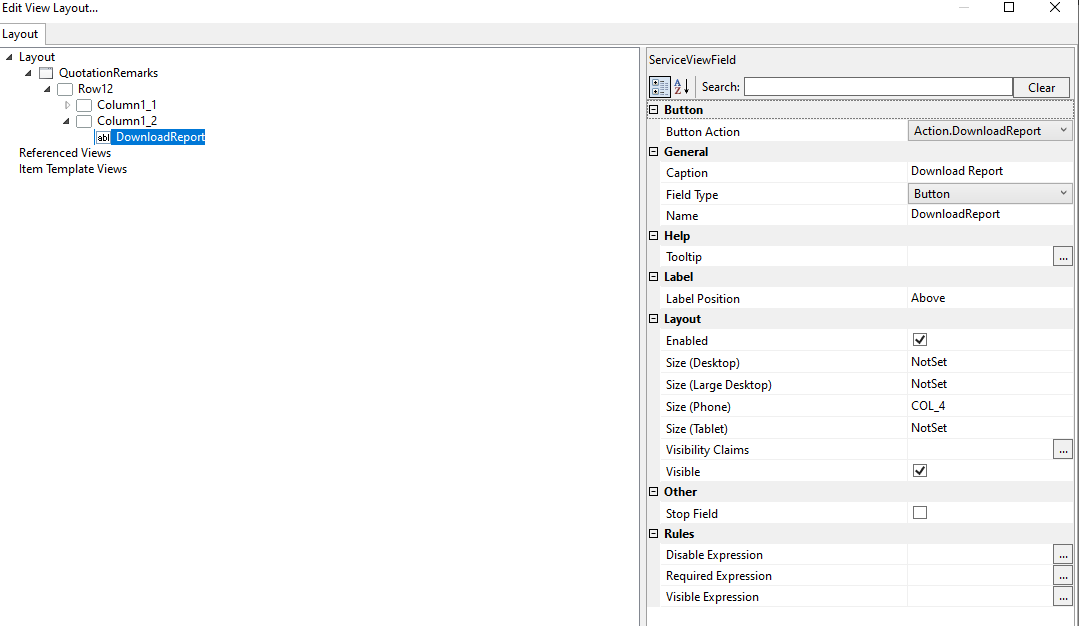Screen dimensions: 1079x626
Task: Click the Size (Tablet) NotSet value
Action: pyautogui.click(x=929, y=428)
